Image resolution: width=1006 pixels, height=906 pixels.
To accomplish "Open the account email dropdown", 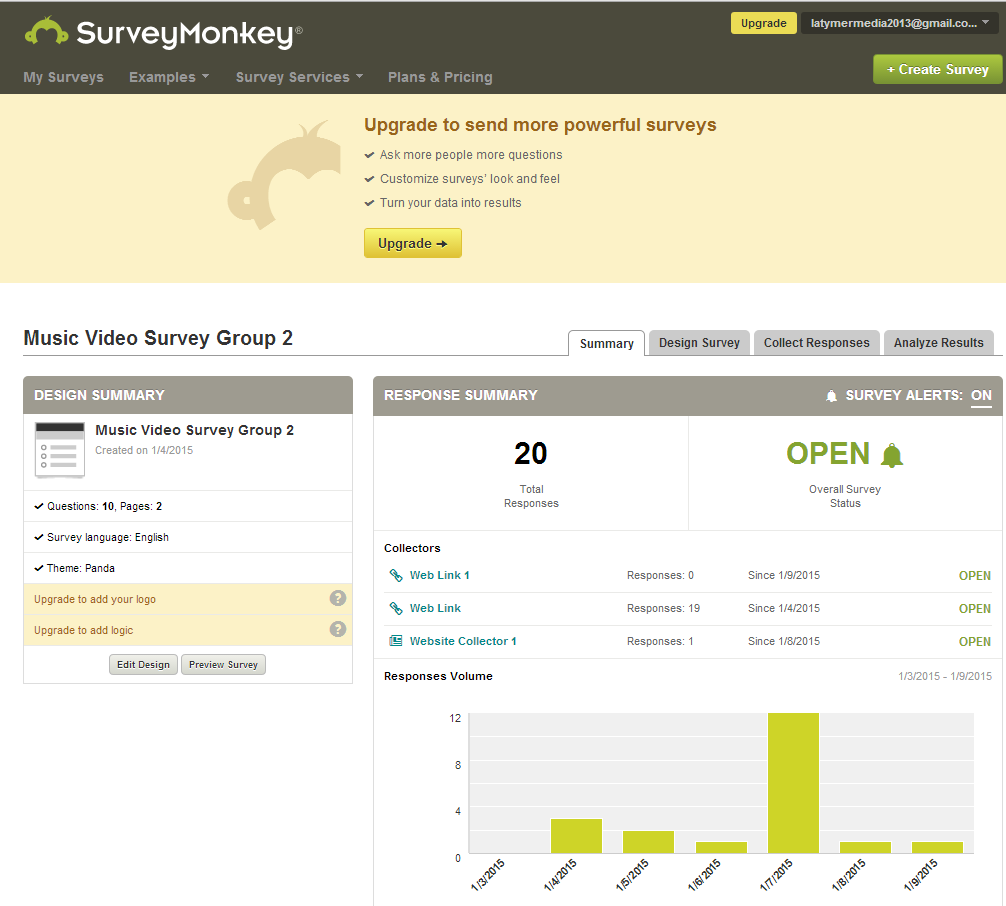I will coord(899,23).
